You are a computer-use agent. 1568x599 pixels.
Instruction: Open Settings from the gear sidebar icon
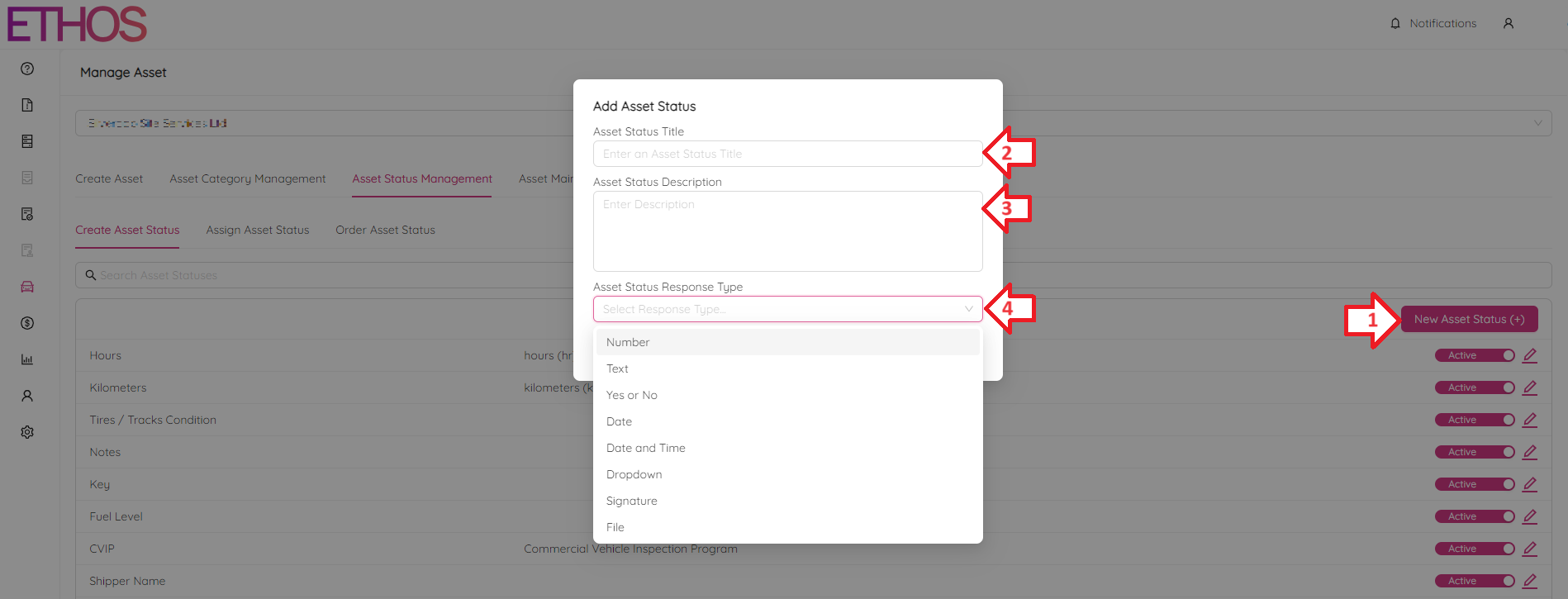(27, 432)
